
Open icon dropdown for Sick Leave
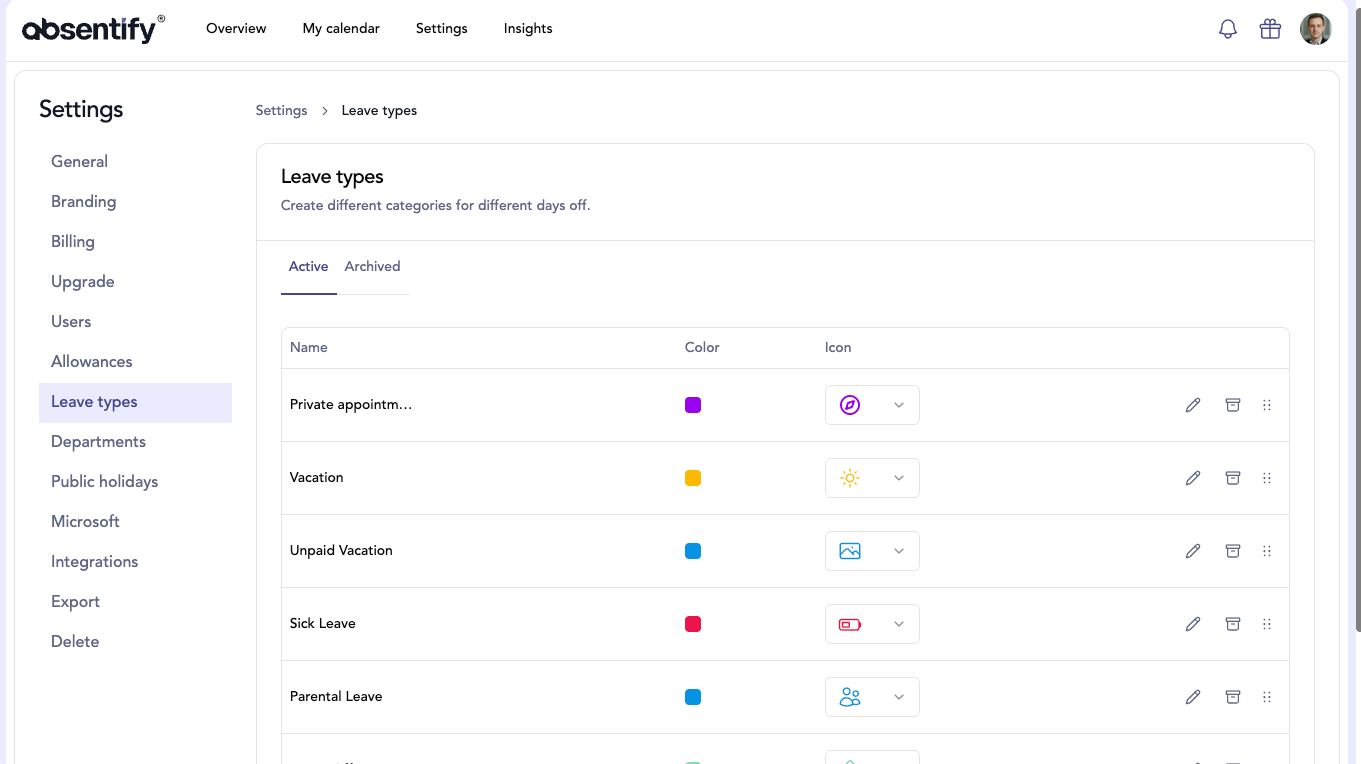point(872,624)
